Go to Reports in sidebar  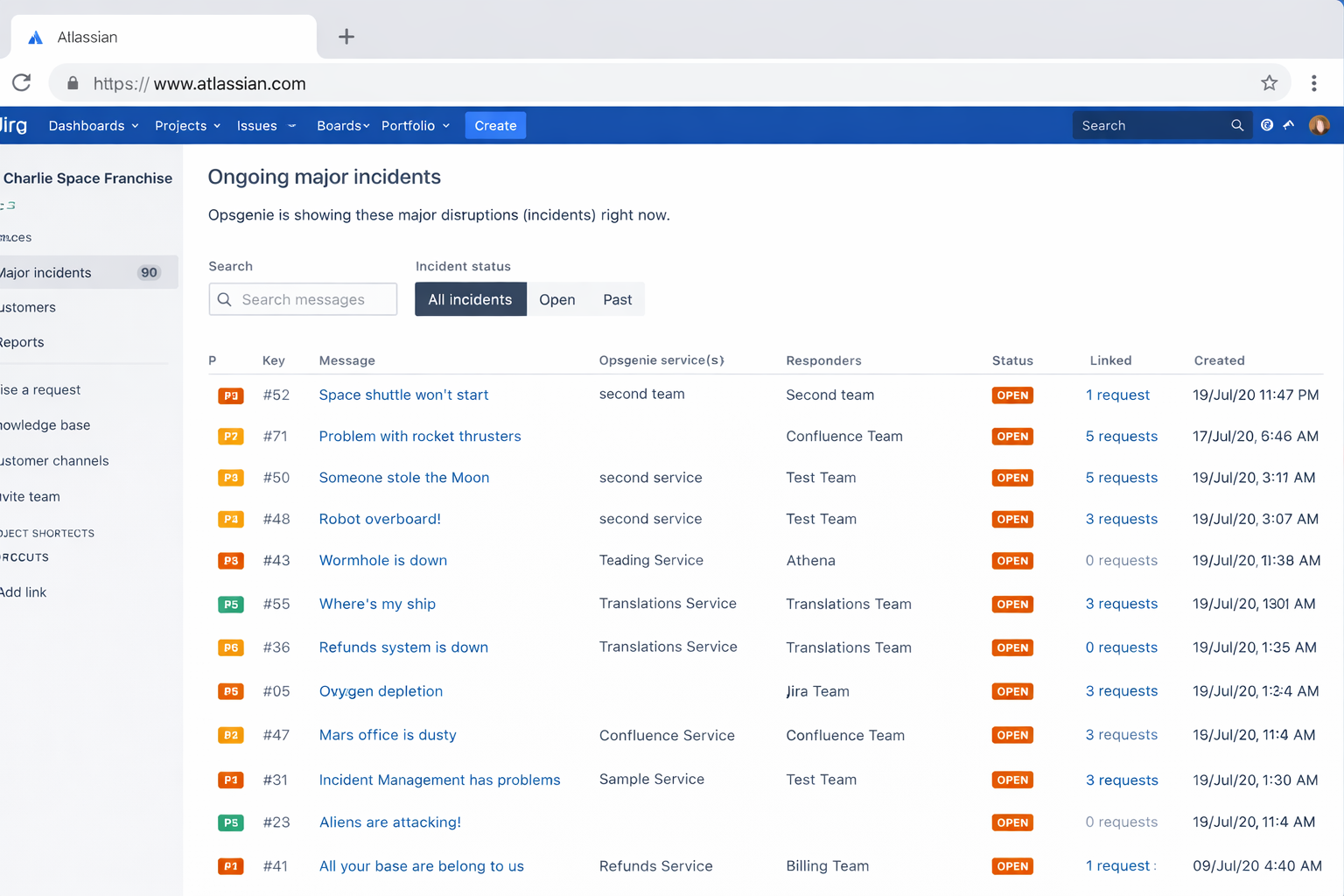click(x=23, y=342)
